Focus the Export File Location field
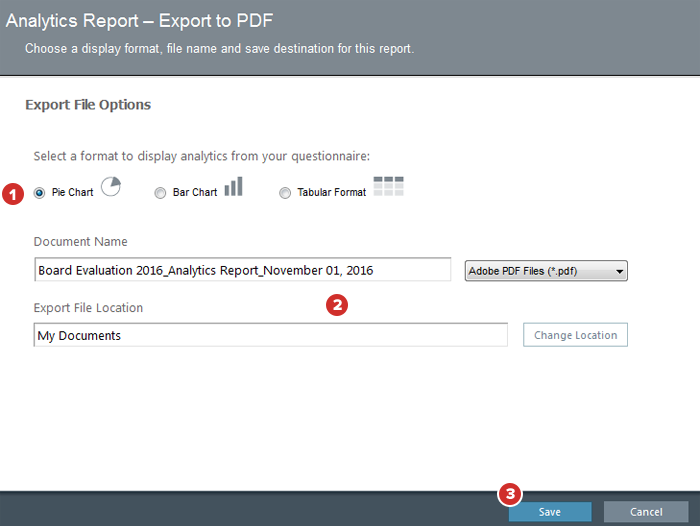The height and width of the screenshot is (526, 700). [x=270, y=335]
